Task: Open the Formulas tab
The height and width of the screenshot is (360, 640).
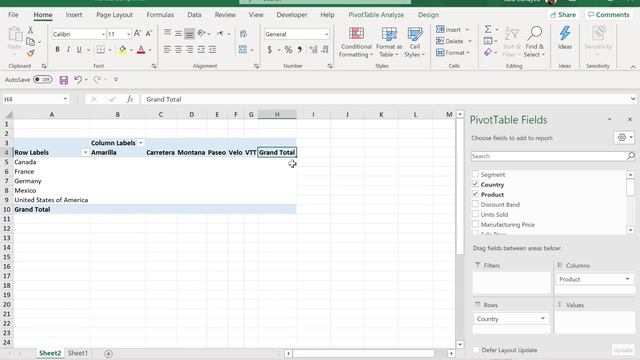Action: tap(160, 15)
